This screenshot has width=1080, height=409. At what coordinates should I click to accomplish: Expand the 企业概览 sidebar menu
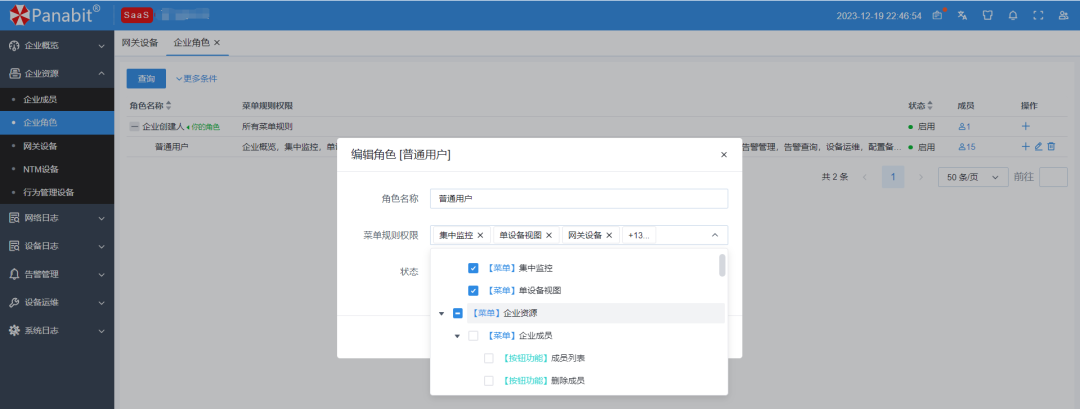click(102, 46)
